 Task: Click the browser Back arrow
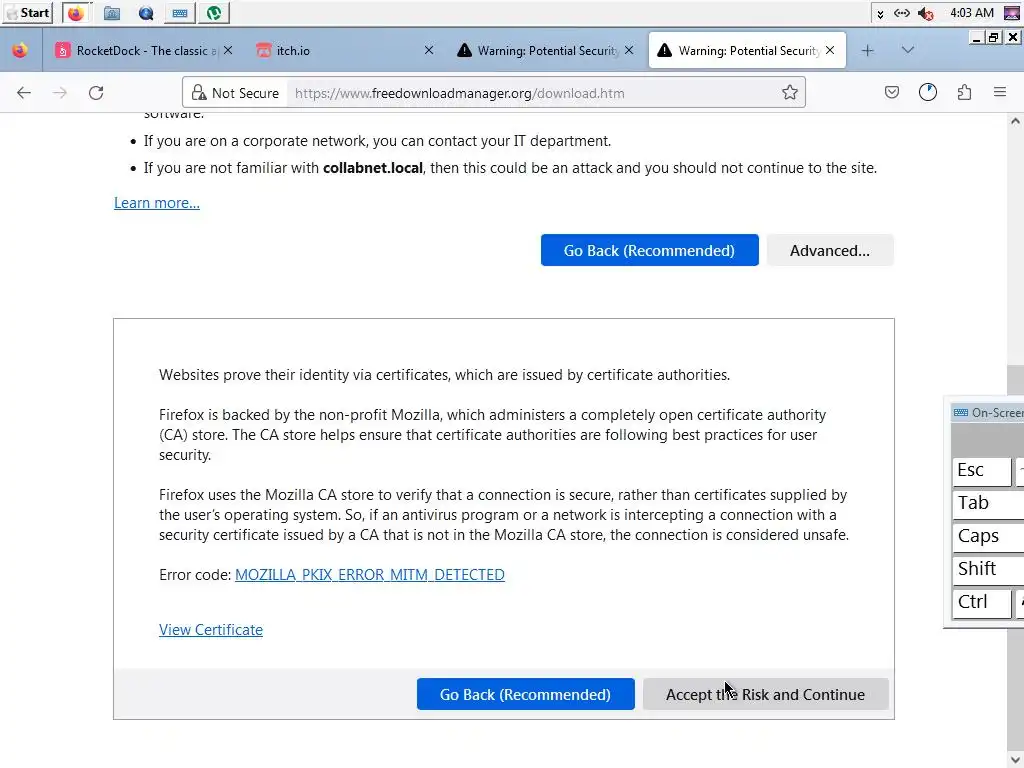pos(24,93)
